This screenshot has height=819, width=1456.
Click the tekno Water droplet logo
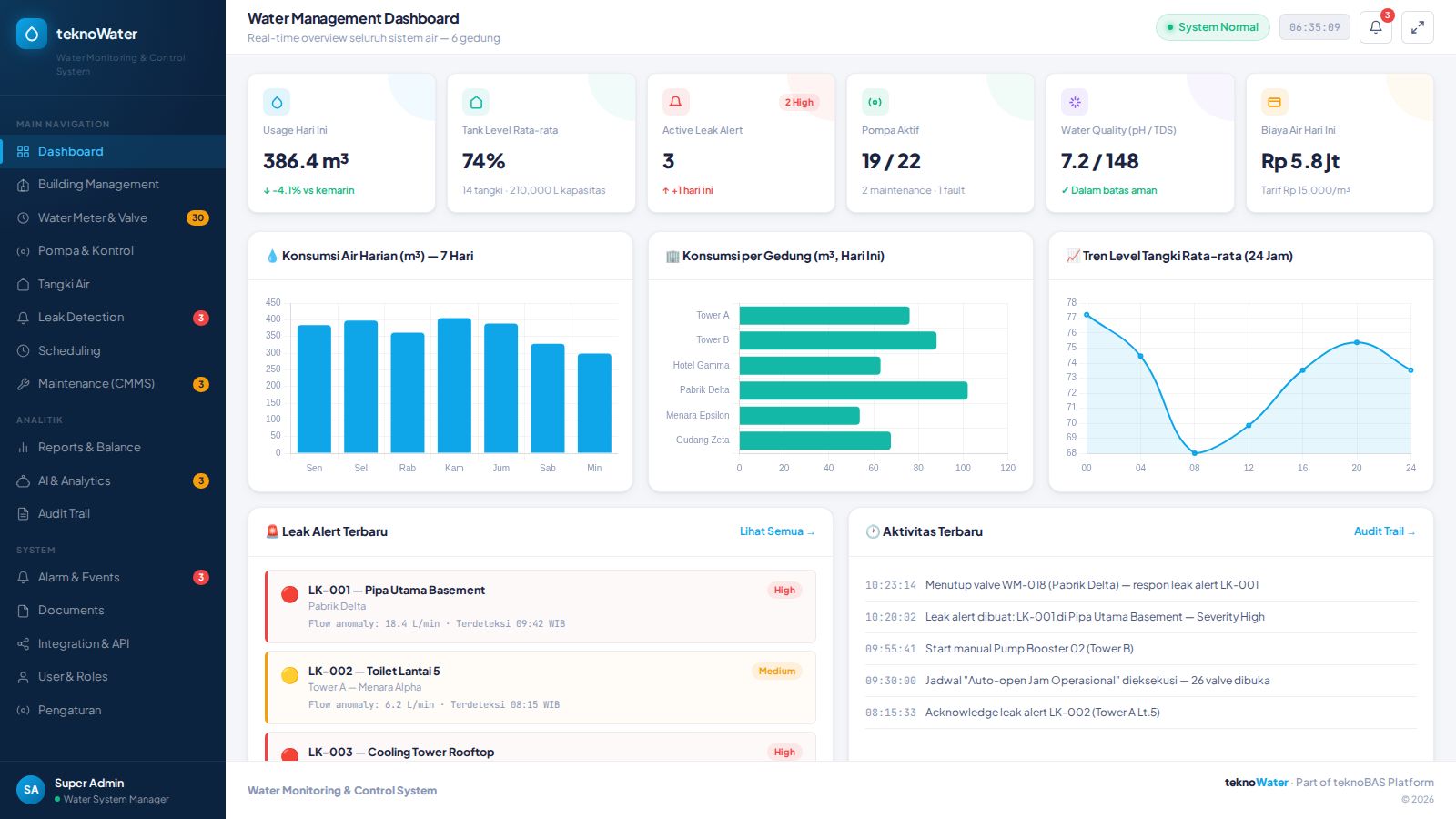[x=32, y=34]
